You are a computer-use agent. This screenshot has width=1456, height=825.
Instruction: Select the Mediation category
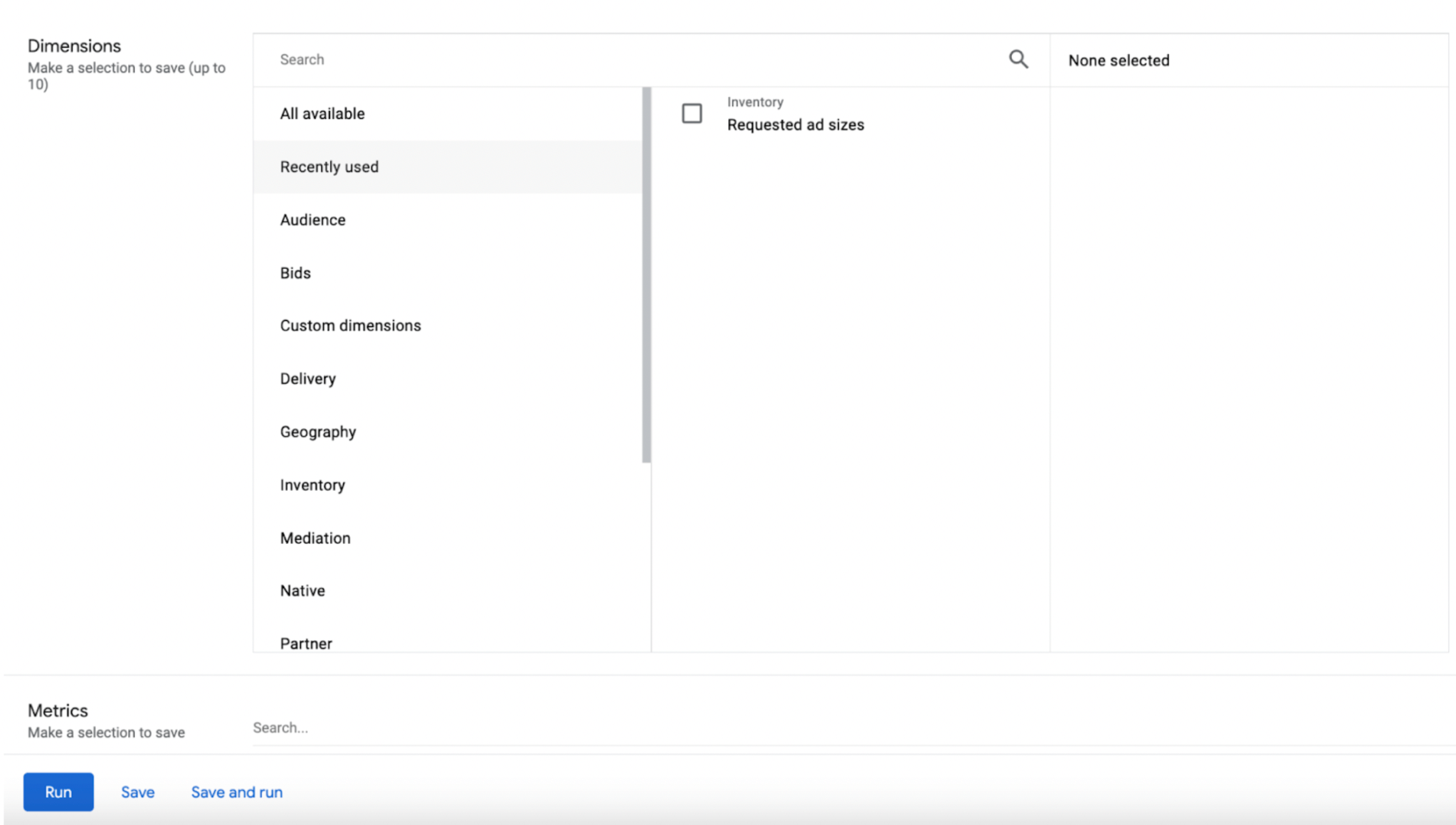315,538
